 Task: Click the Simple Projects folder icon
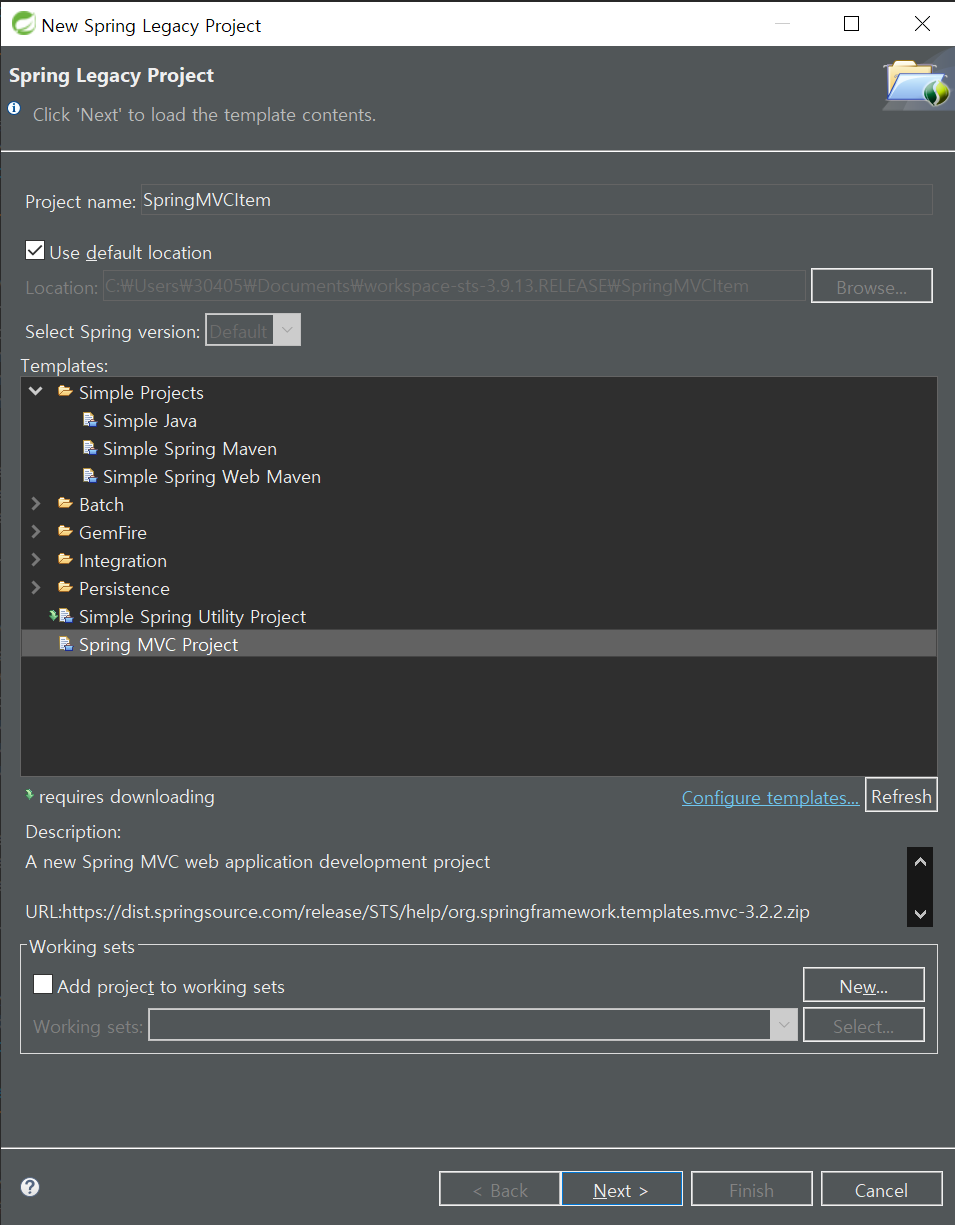pyautogui.click(x=65, y=392)
